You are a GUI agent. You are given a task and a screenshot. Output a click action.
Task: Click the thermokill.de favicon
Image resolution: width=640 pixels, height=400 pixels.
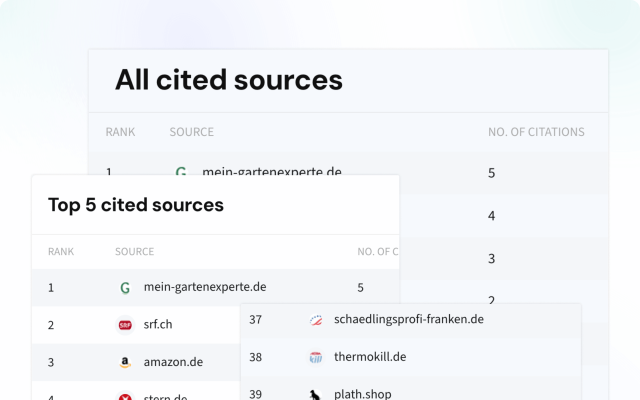point(316,357)
